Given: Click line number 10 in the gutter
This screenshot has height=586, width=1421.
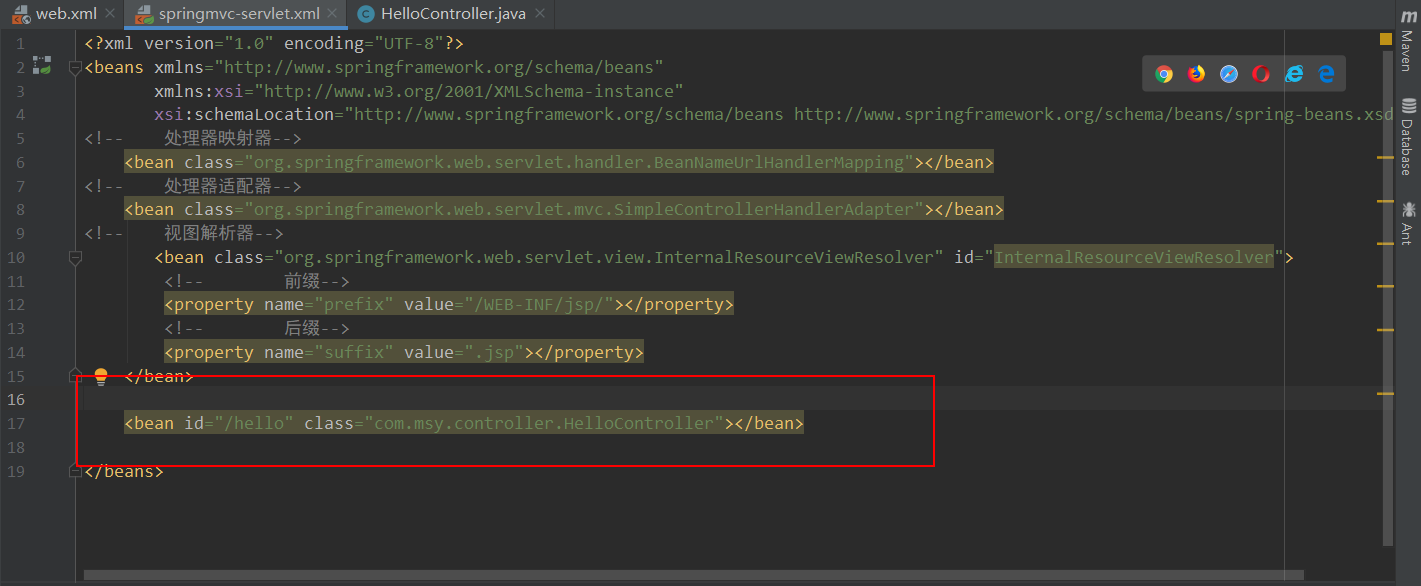Looking at the screenshot, I should 15,257.
